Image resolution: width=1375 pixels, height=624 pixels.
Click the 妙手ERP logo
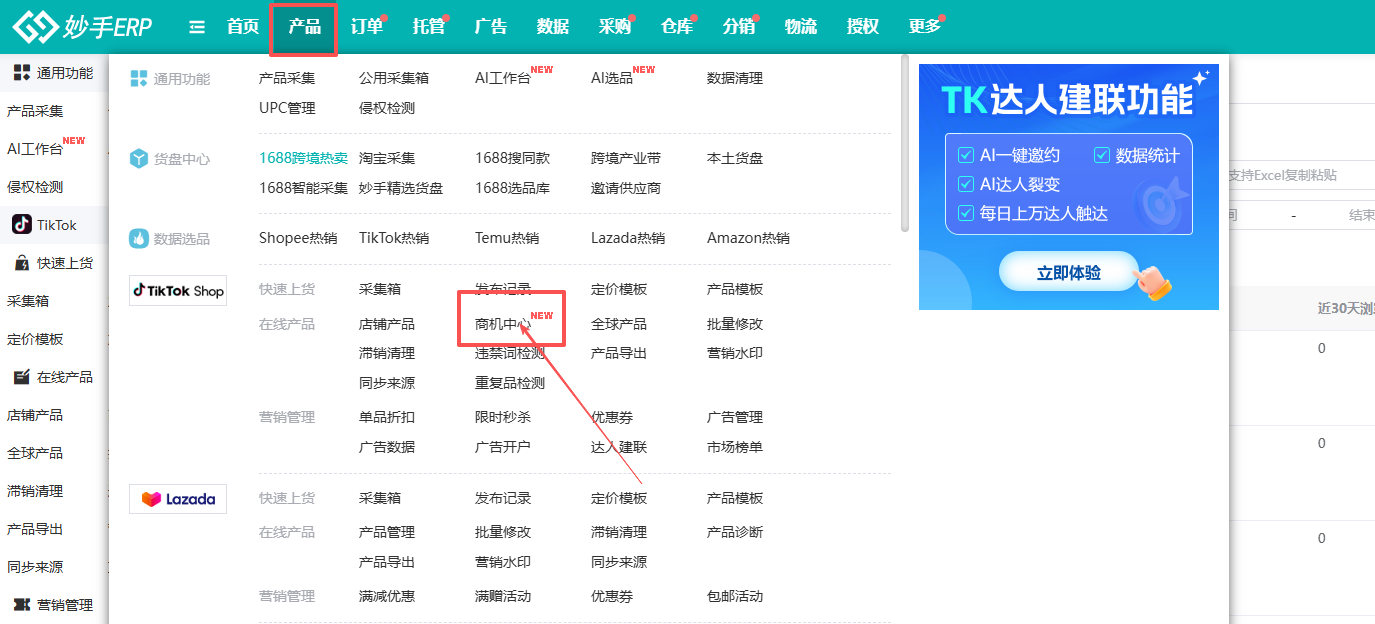pyautogui.click(x=82, y=27)
